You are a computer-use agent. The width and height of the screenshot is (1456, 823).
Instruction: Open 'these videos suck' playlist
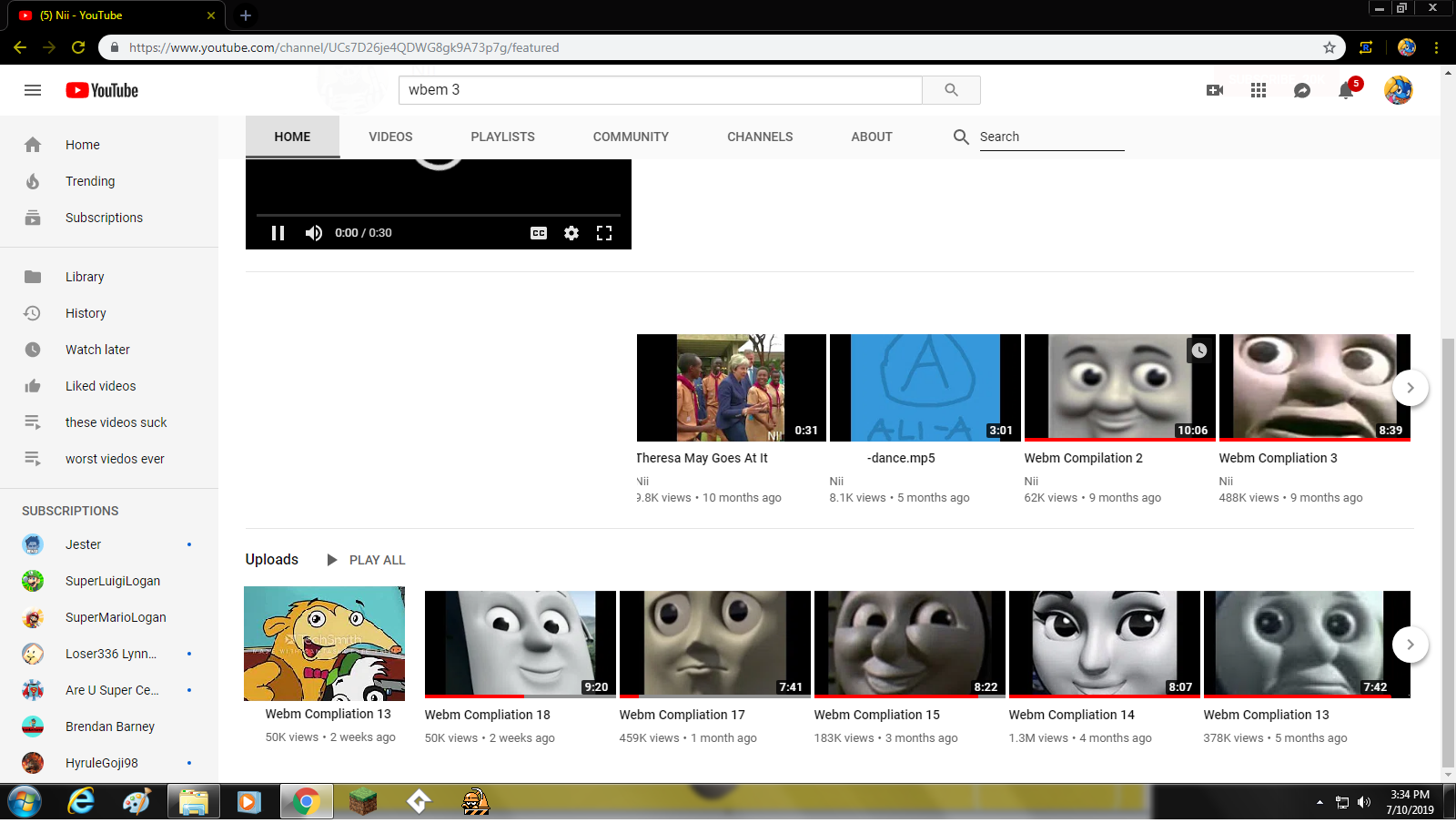[109, 422]
